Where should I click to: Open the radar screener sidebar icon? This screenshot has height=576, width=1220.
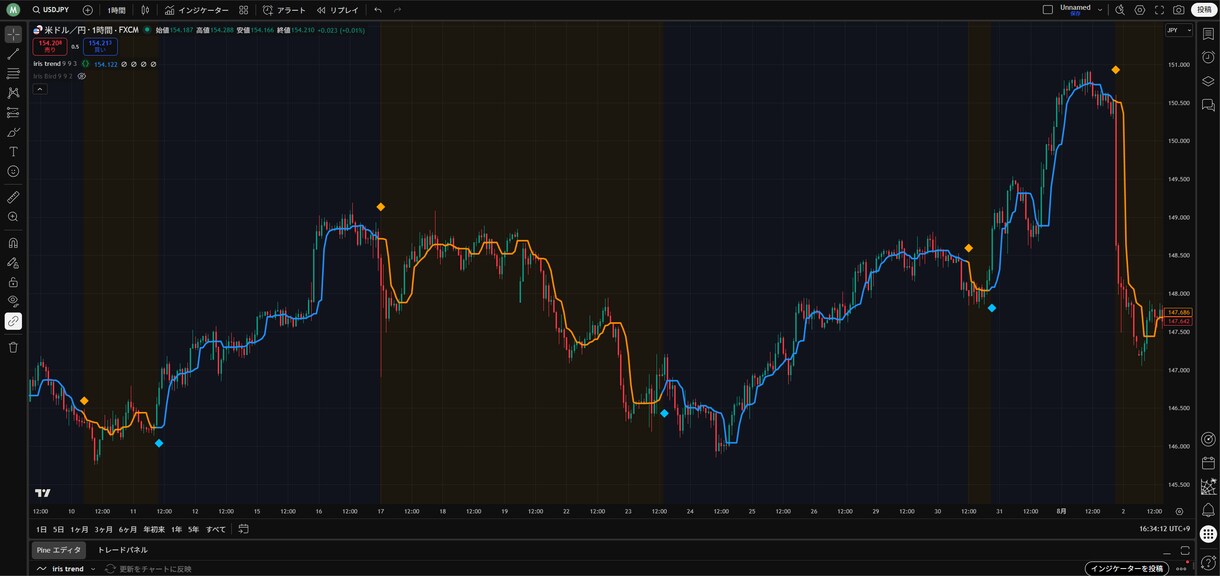[x=1208, y=439]
